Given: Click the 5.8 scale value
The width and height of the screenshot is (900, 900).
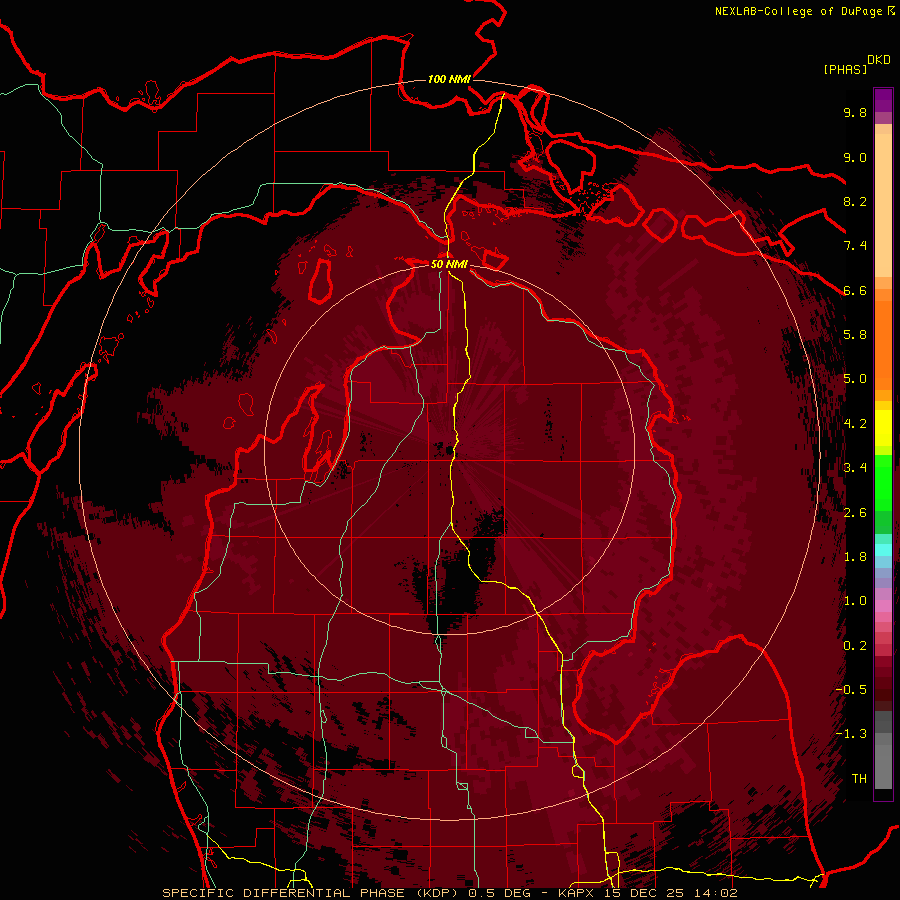Looking at the screenshot, I should 855,335.
